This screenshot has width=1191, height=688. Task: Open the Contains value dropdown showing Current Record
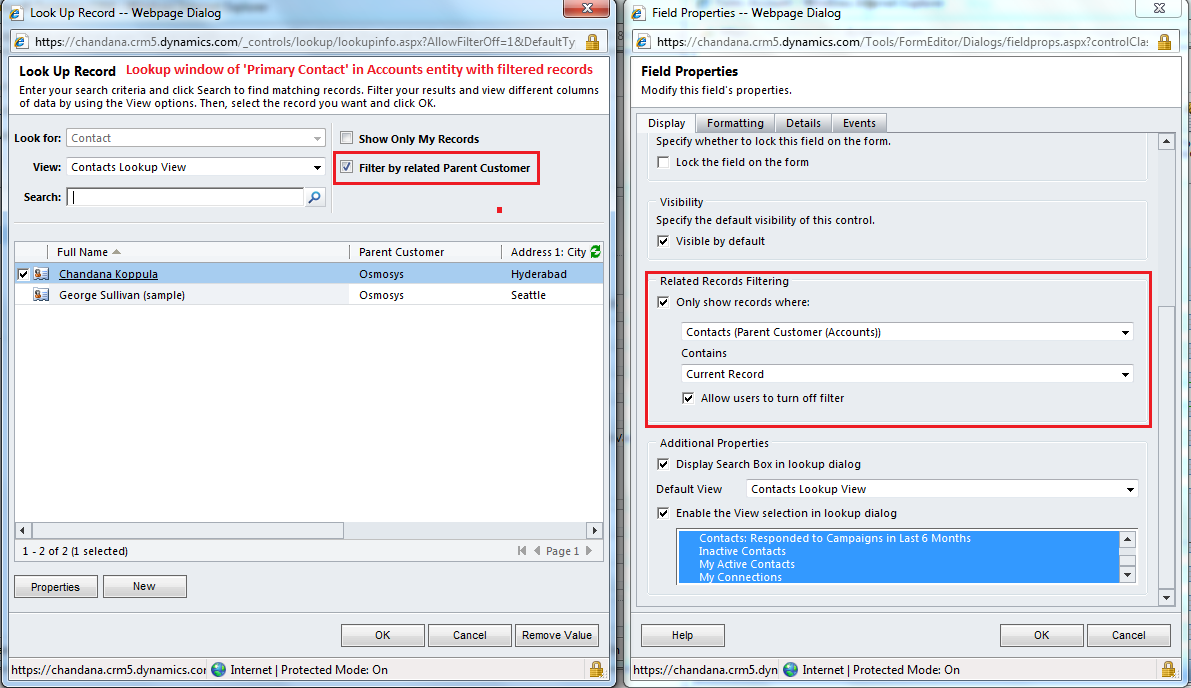pyautogui.click(x=1127, y=373)
